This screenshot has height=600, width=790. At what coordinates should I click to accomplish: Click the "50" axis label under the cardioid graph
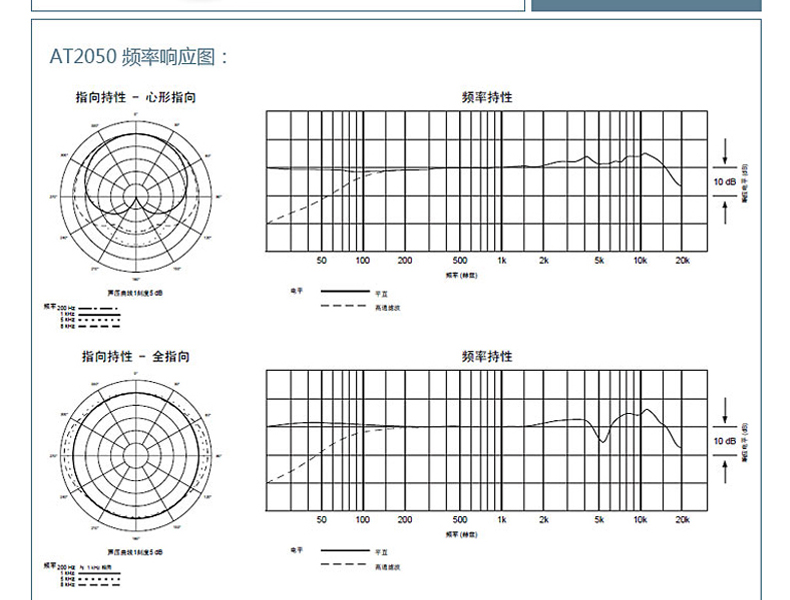[321, 260]
